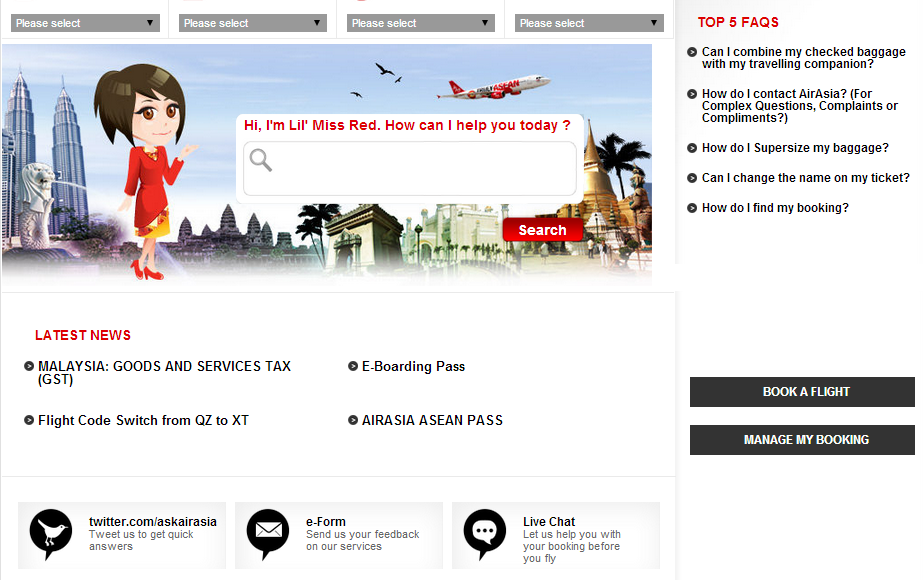Viewport: 924px width, 580px height.
Task: Open 'Can I change the name on my ticket?'
Action: (806, 178)
